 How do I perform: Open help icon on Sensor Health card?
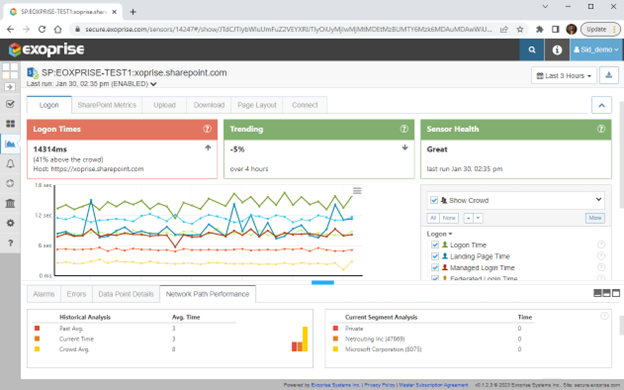[601, 129]
